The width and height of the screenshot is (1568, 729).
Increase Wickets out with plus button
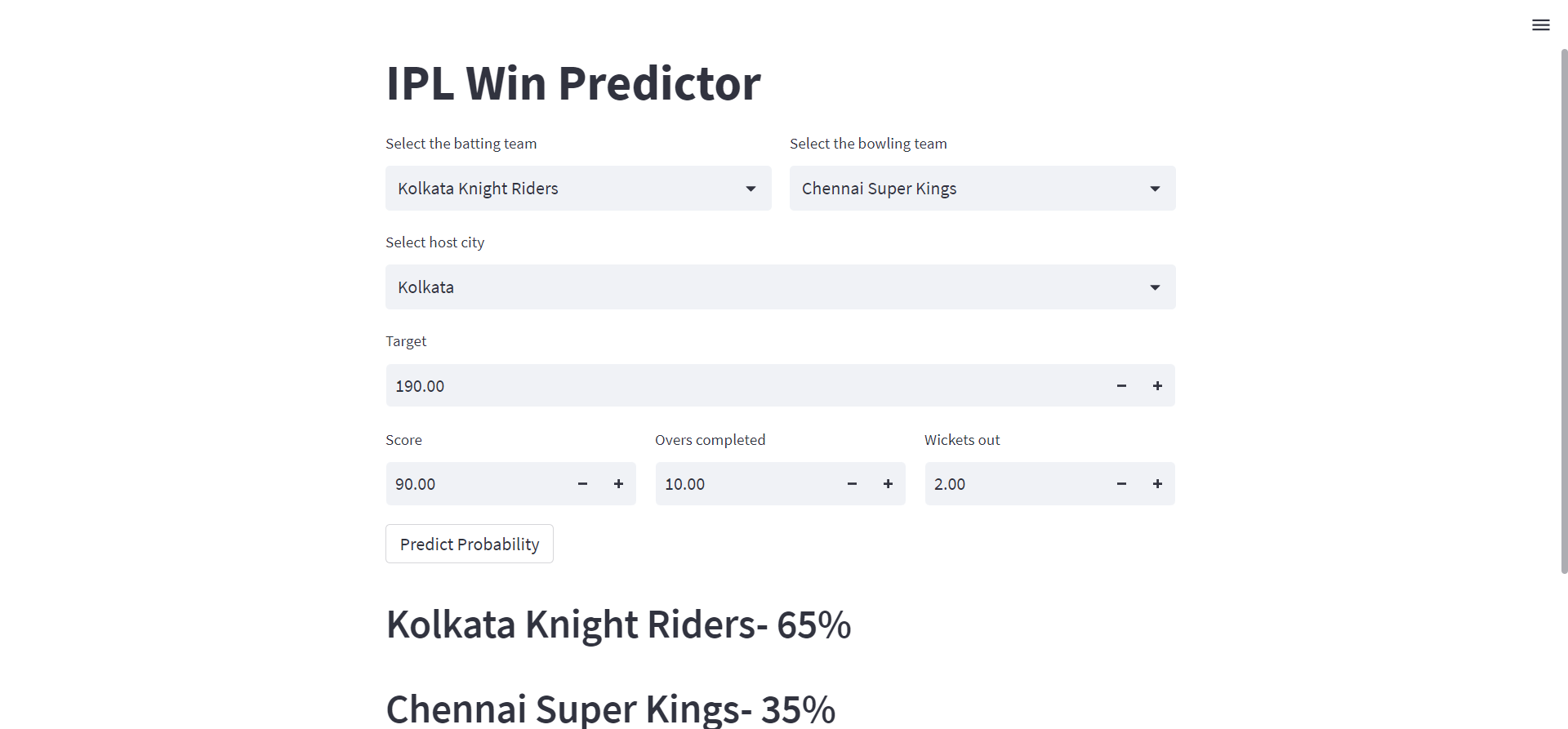(1157, 483)
